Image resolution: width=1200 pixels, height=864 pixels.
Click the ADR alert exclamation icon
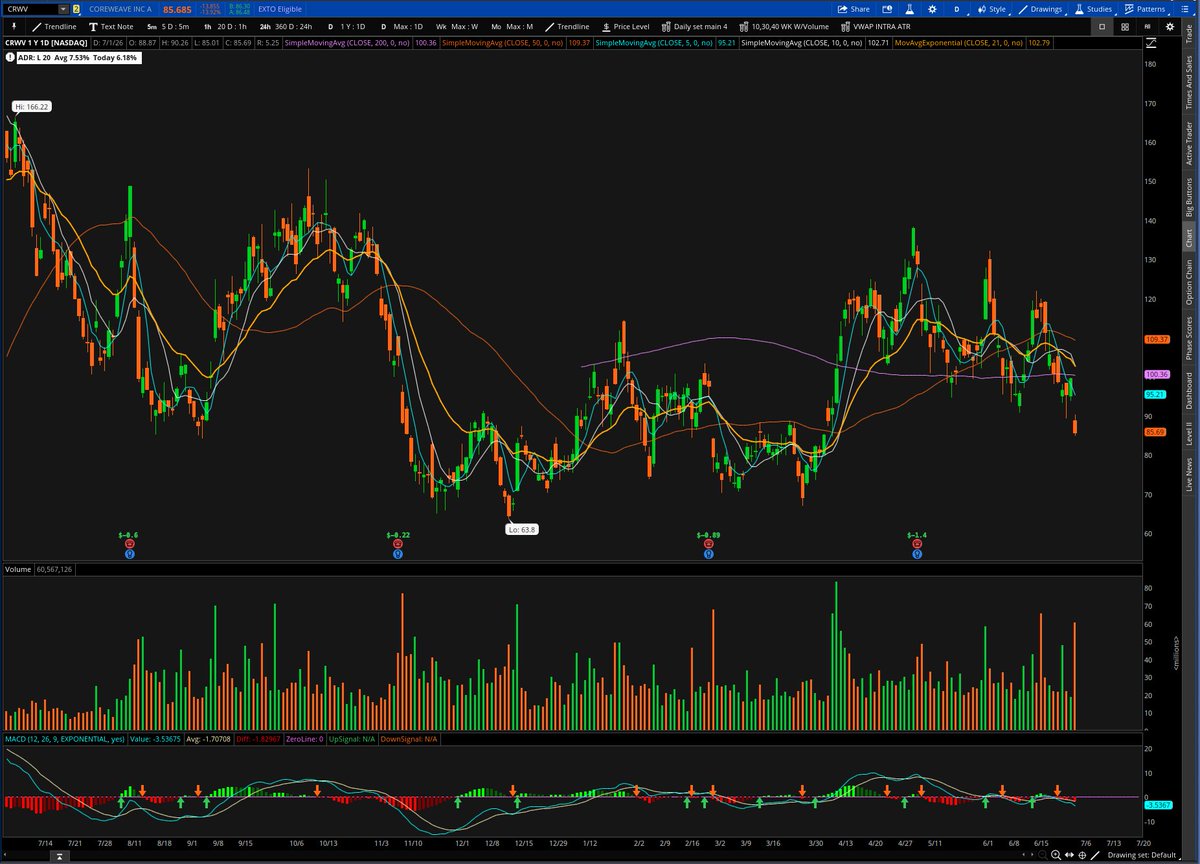9,58
